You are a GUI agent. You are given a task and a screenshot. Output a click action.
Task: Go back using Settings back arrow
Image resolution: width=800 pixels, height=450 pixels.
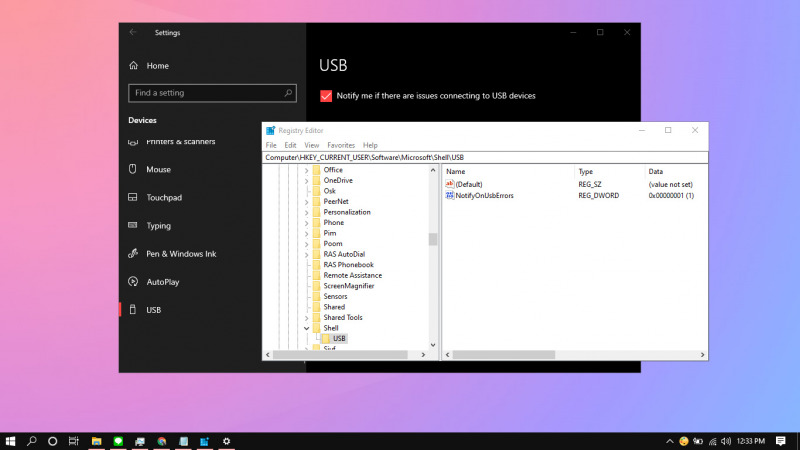click(x=133, y=32)
